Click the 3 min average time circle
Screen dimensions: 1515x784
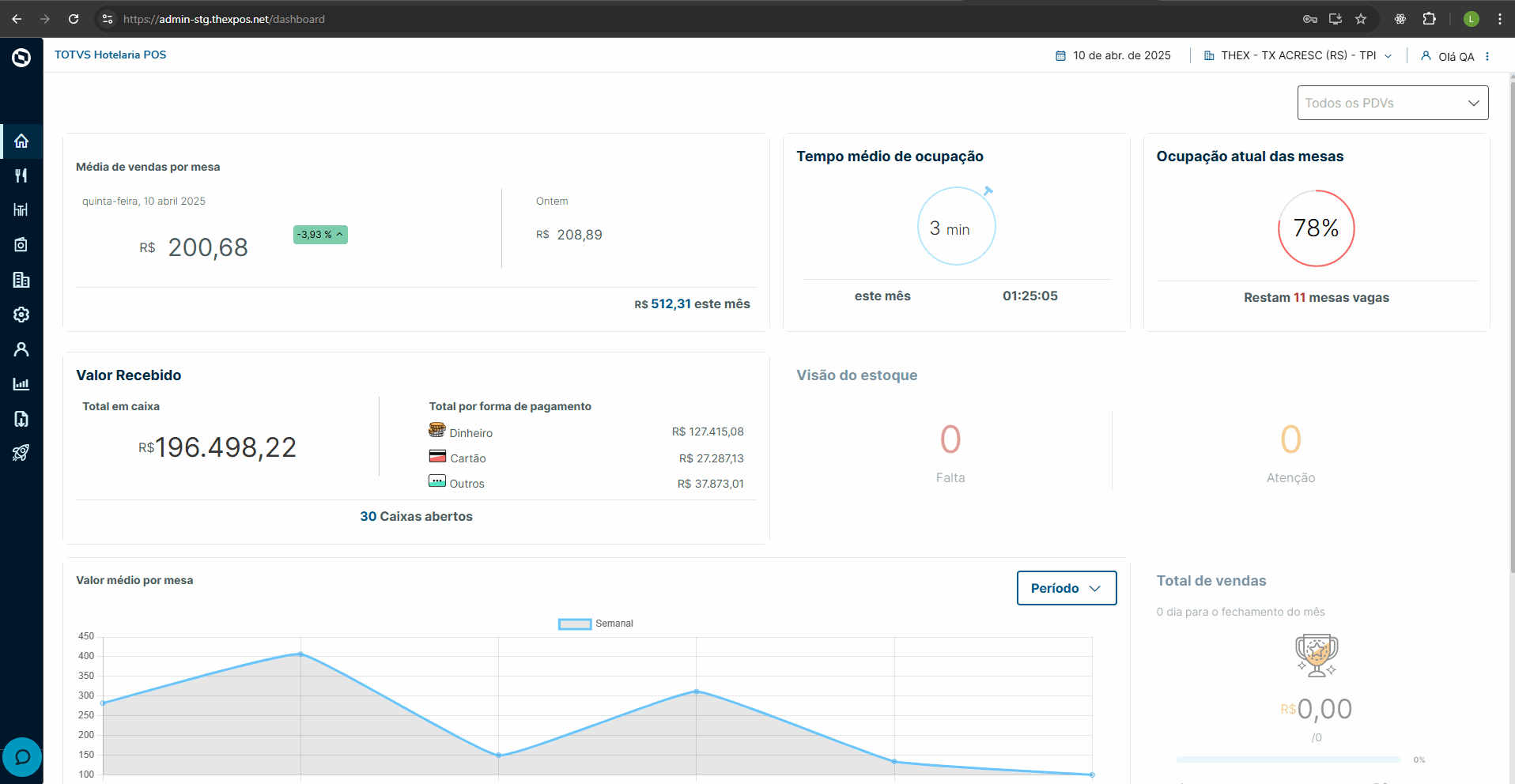pos(956,226)
